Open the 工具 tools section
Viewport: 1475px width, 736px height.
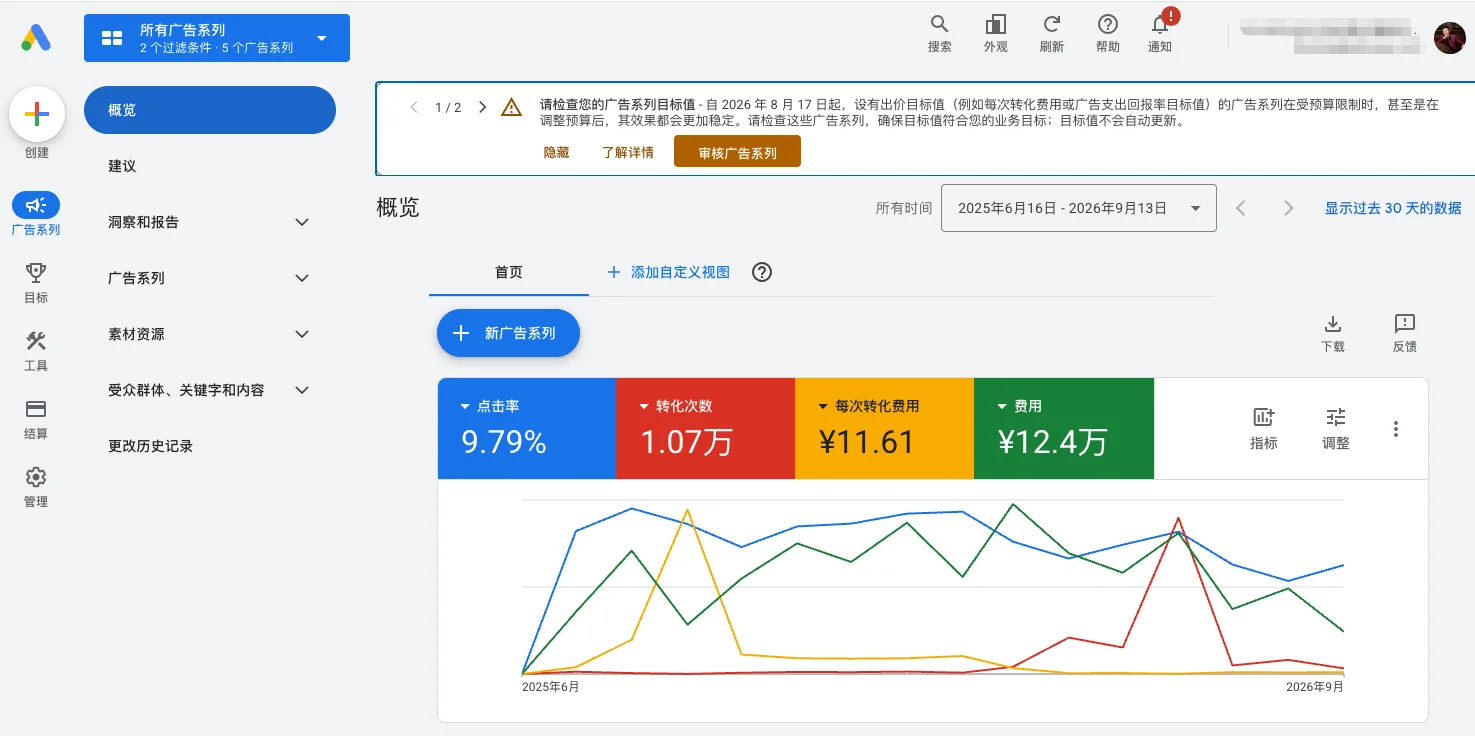(36, 351)
